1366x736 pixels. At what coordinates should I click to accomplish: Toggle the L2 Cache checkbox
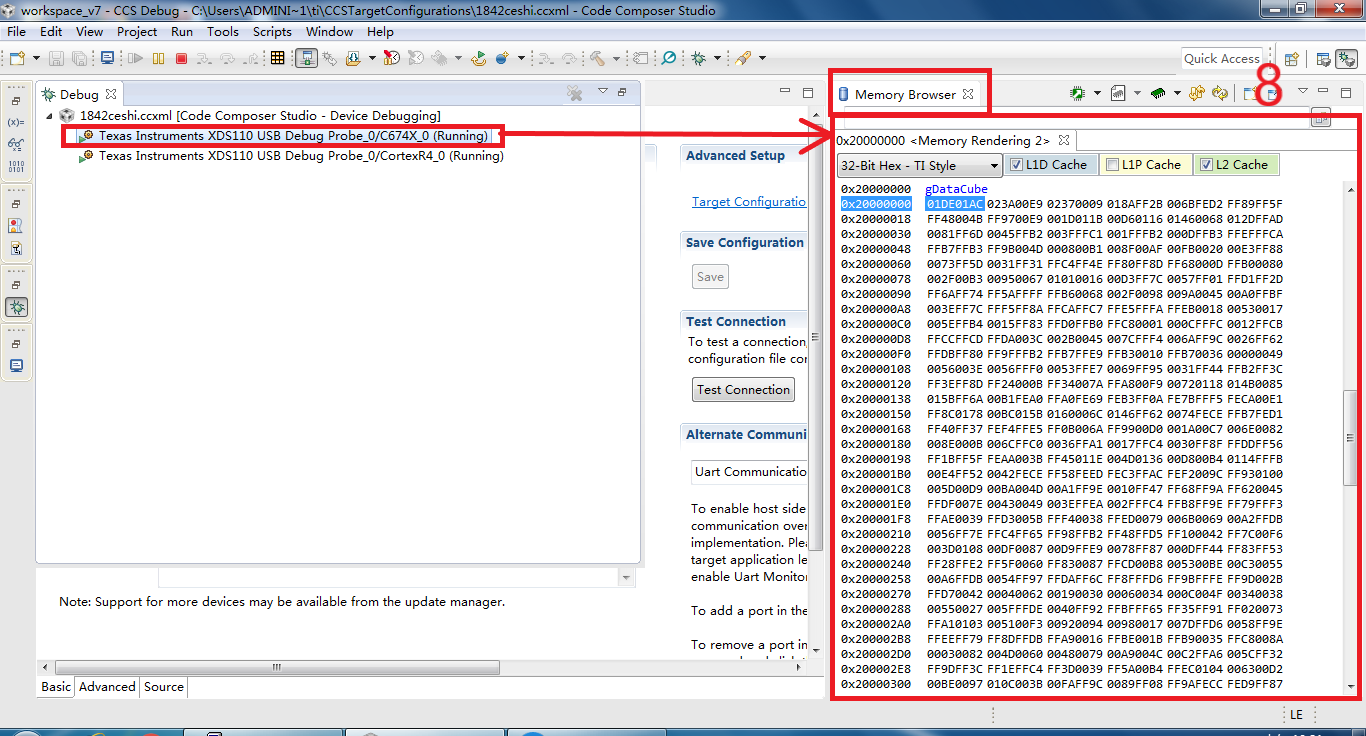[x=1207, y=165]
